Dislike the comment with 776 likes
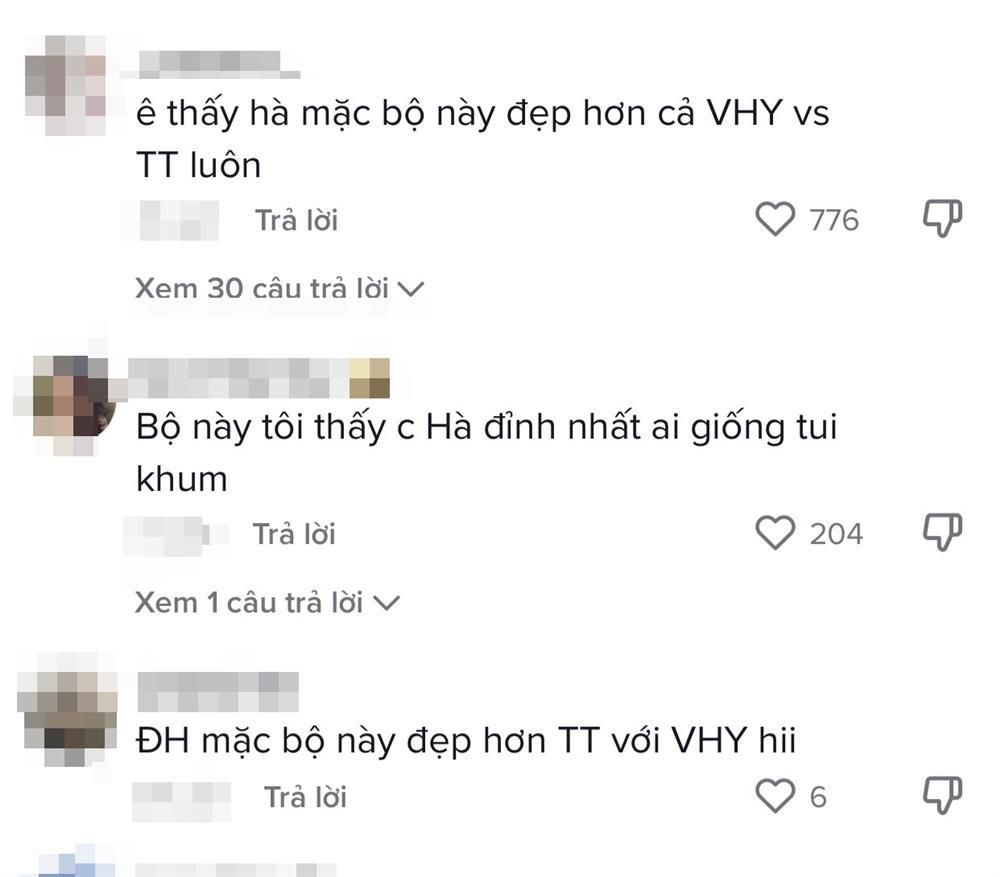Screen dimensions: 1000x877 click(x=943, y=218)
